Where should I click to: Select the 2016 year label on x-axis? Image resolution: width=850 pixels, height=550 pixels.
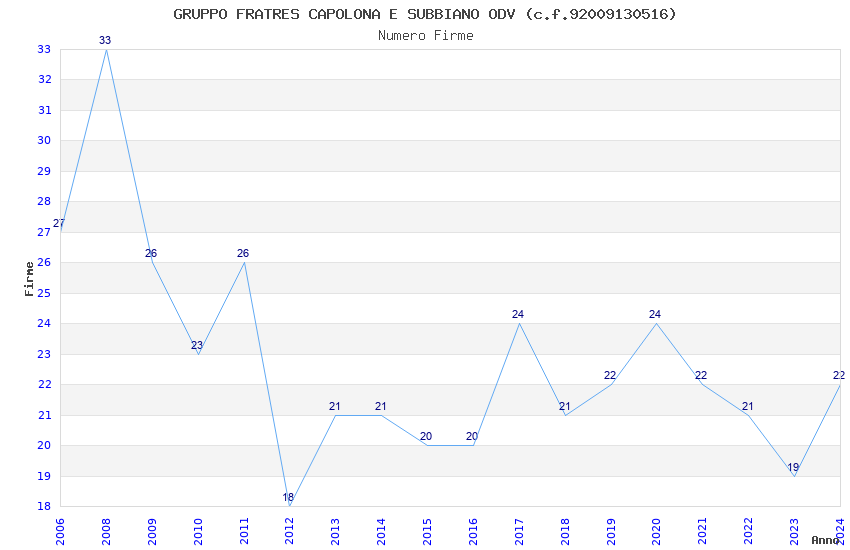(473, 531)
